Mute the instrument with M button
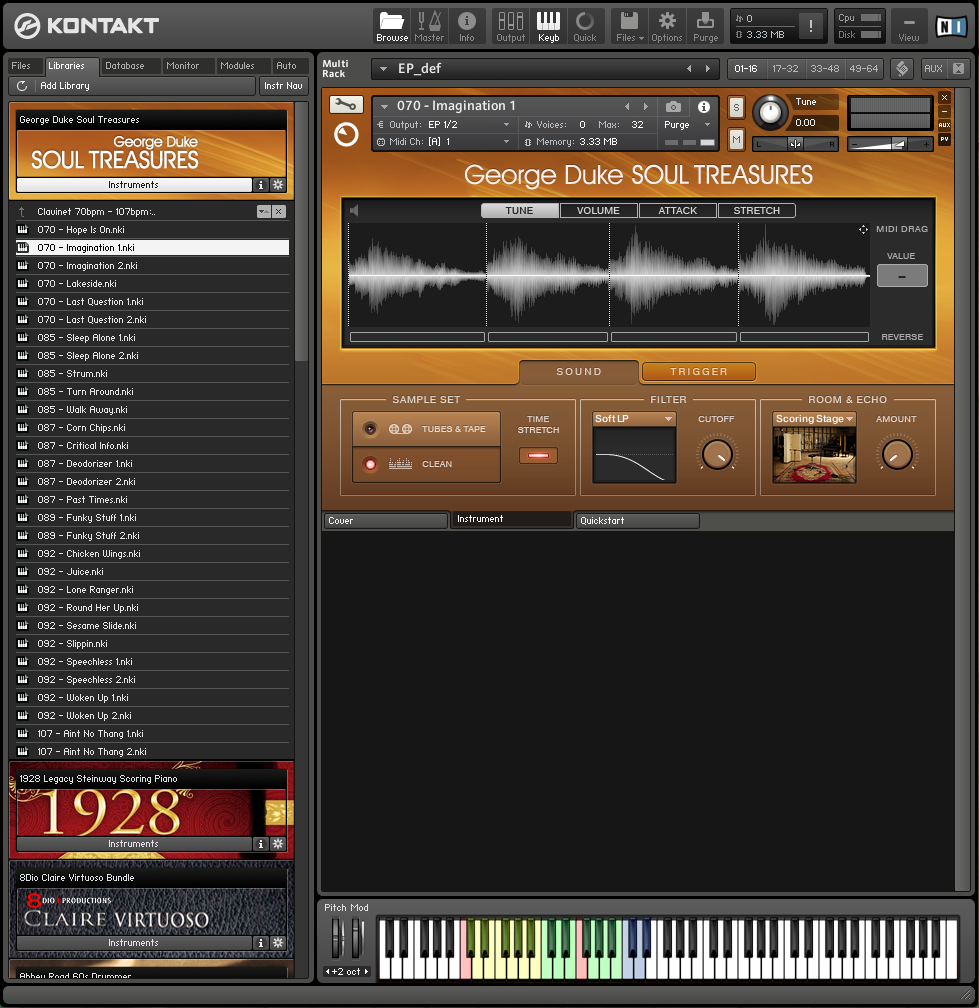Screen dimensions: 979x1008 736,139
